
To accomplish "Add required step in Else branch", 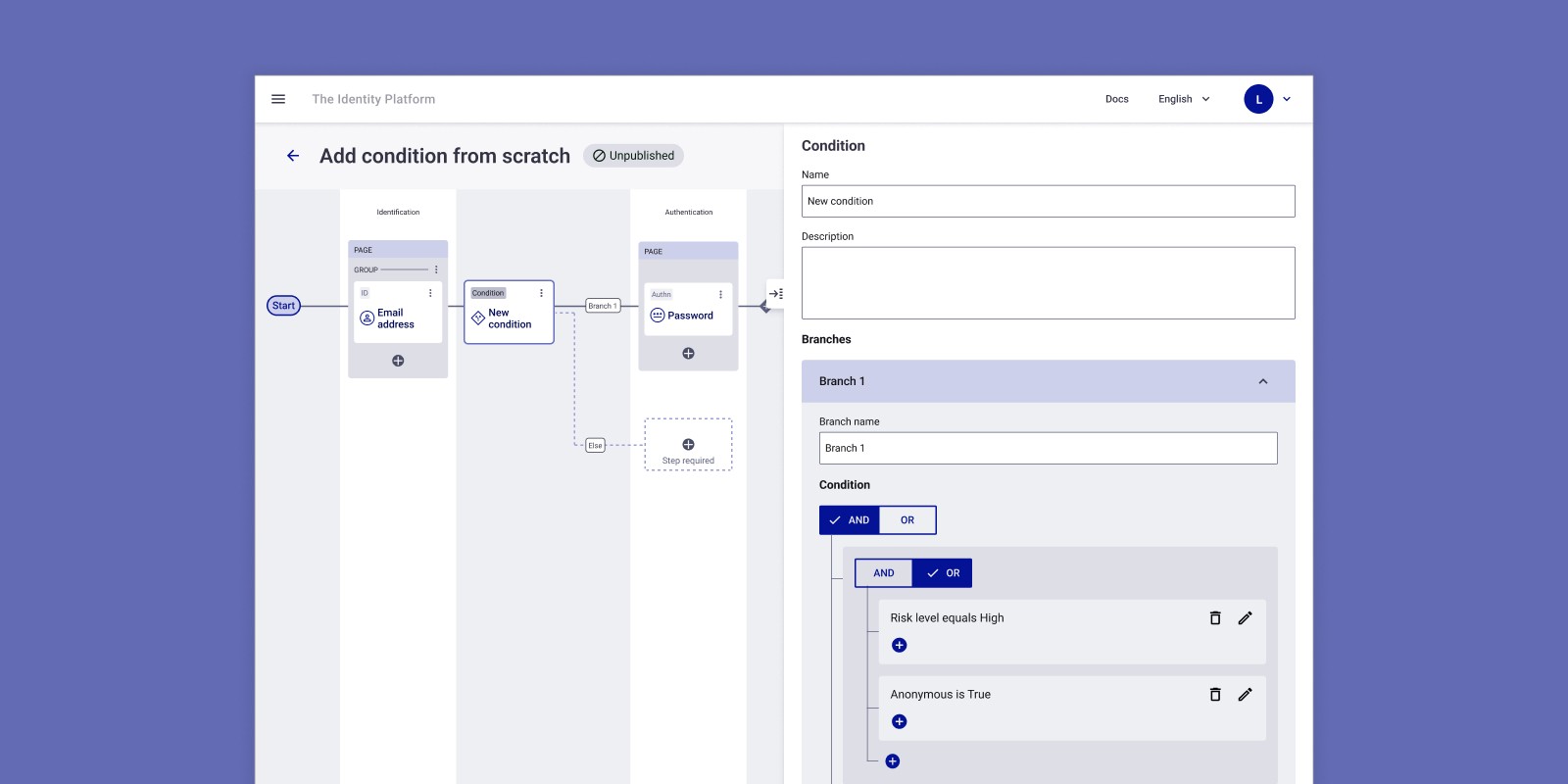I will 688,445.
